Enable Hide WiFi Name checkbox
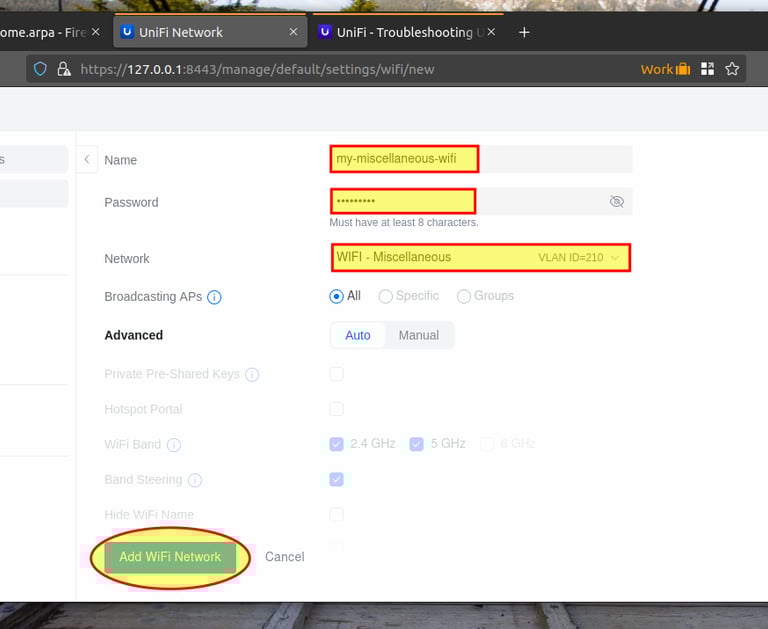 [336, 514]
